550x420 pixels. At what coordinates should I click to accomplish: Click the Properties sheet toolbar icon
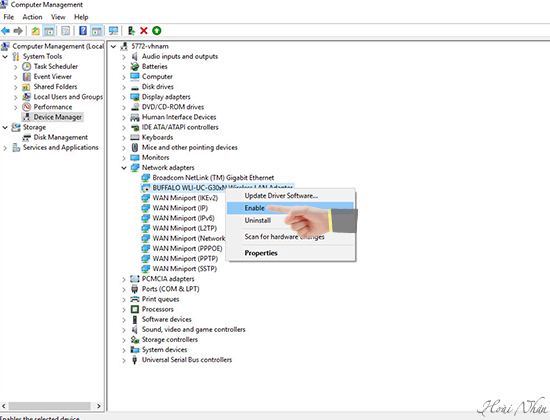(66, 31)
